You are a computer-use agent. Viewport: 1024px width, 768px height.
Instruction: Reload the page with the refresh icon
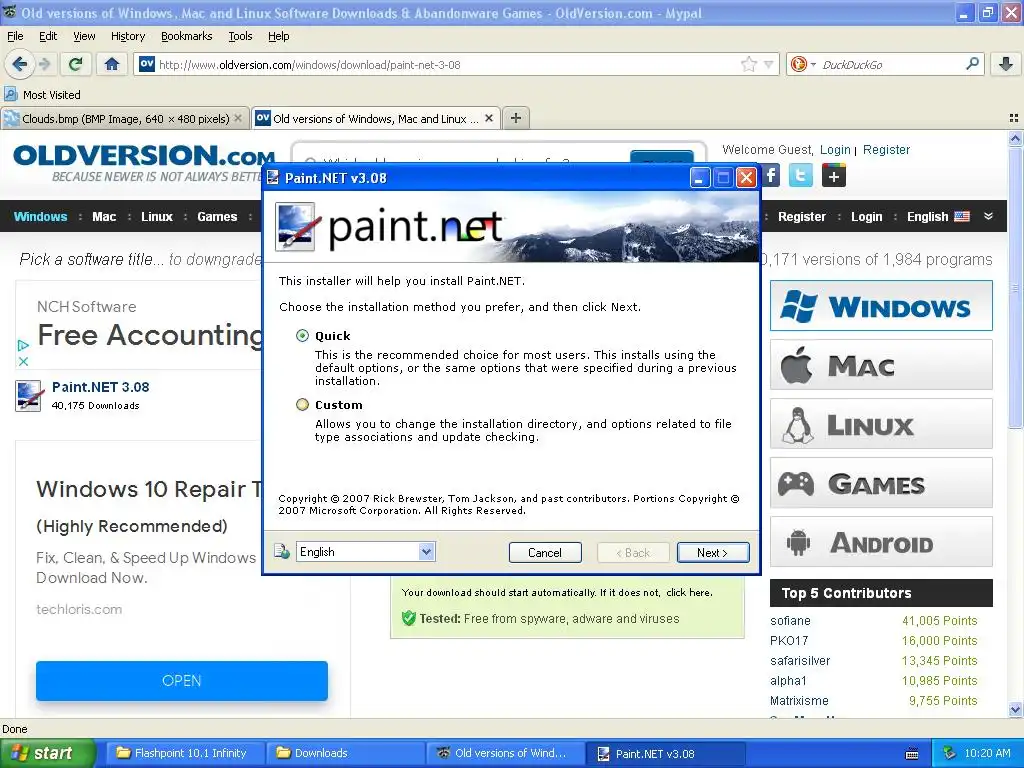[x=75, y=64]
